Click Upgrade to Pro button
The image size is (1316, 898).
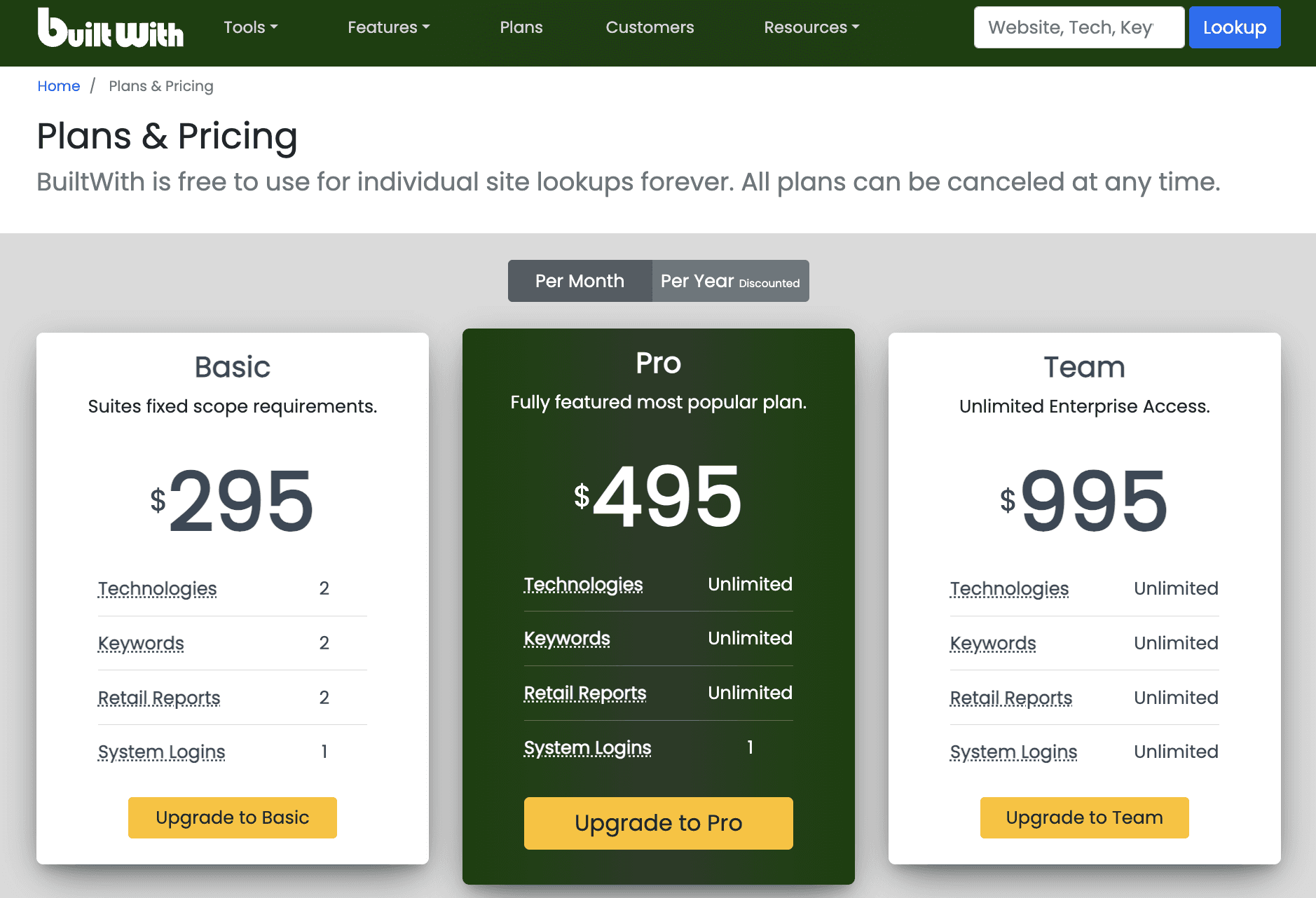pyautogui.click(x=659, y=823)
